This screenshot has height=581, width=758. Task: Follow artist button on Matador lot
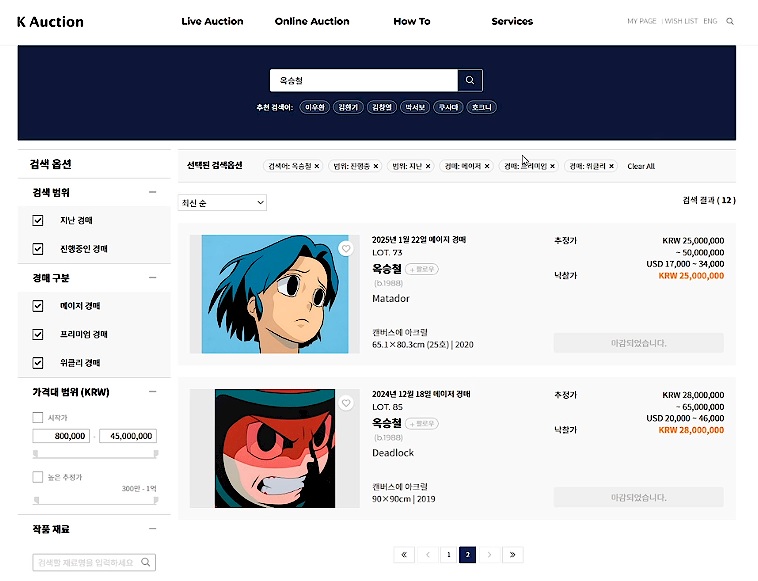pos(422,269)
